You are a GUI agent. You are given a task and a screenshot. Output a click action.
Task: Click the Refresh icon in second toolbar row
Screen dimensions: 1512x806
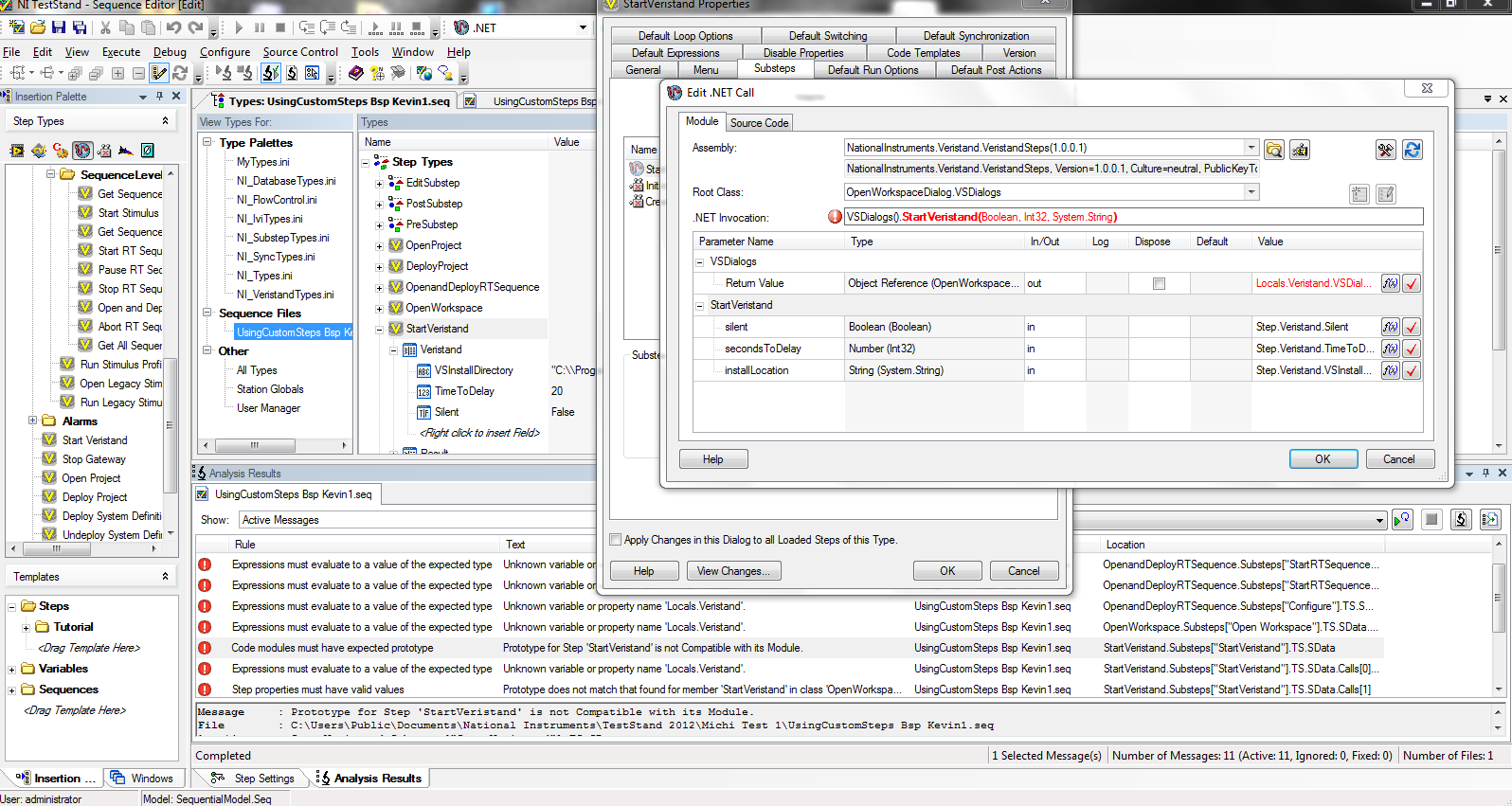point(180,73)
